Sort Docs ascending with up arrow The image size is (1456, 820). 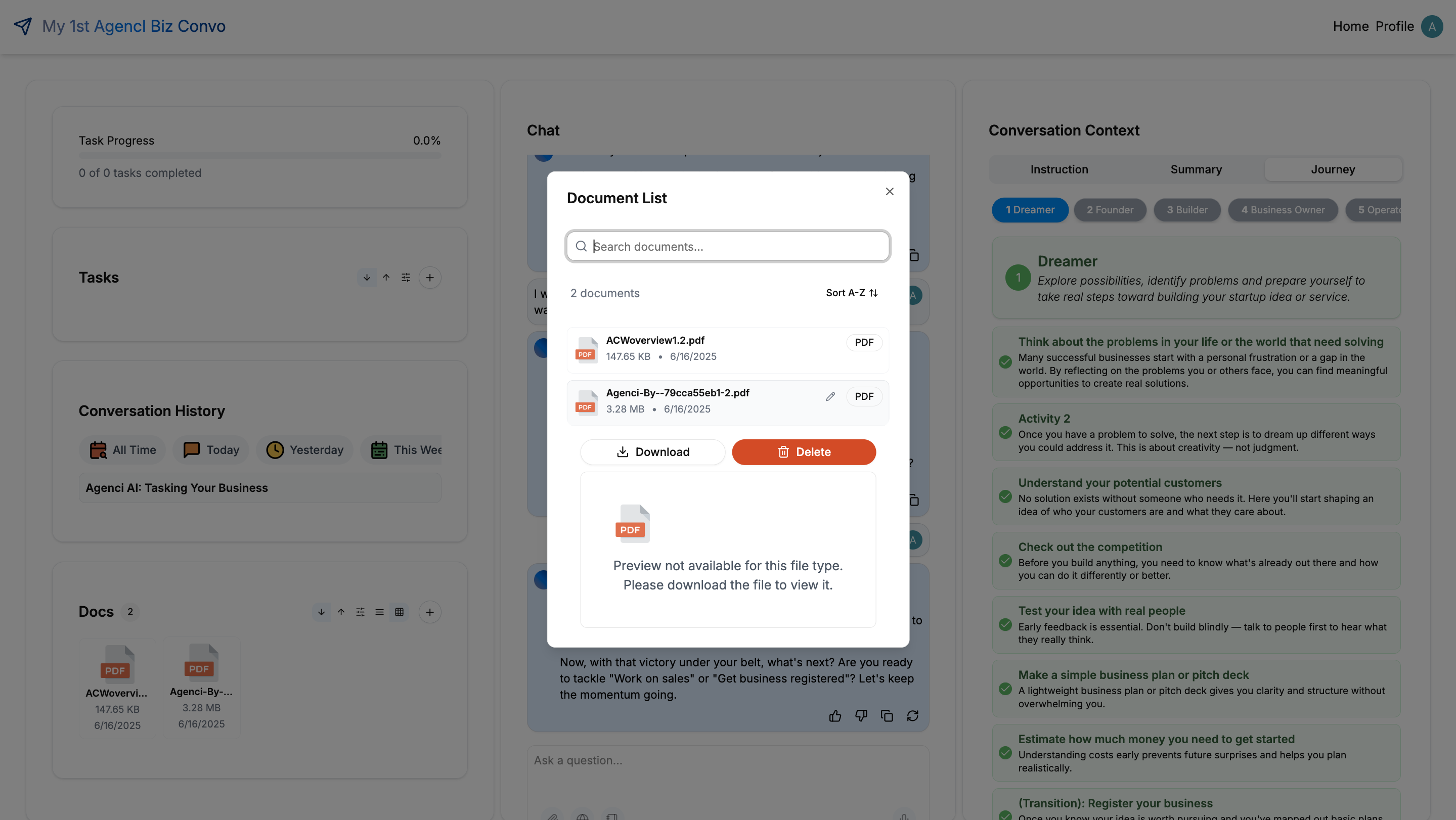pyautogui.click(x=341, y=612)
